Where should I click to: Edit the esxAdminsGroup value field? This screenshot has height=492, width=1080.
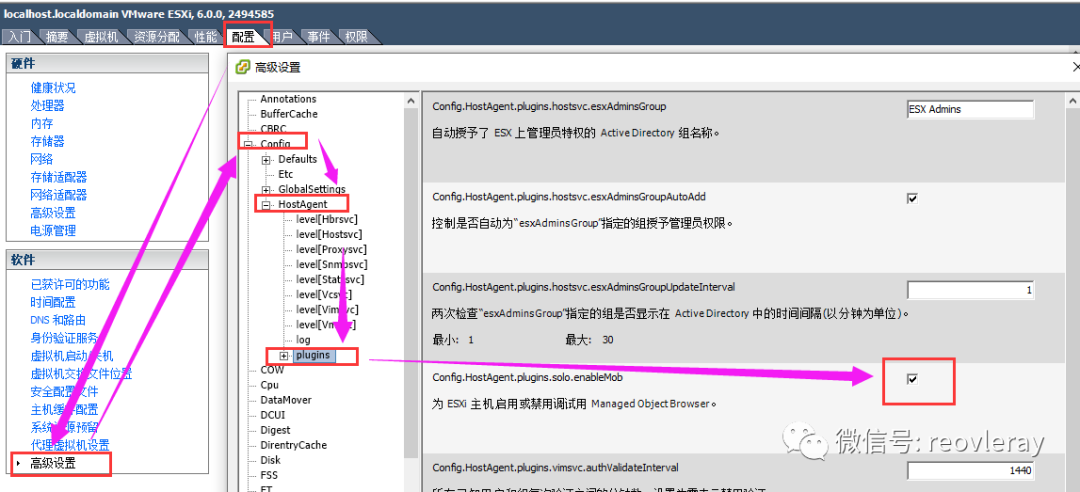tap(970, 109)
